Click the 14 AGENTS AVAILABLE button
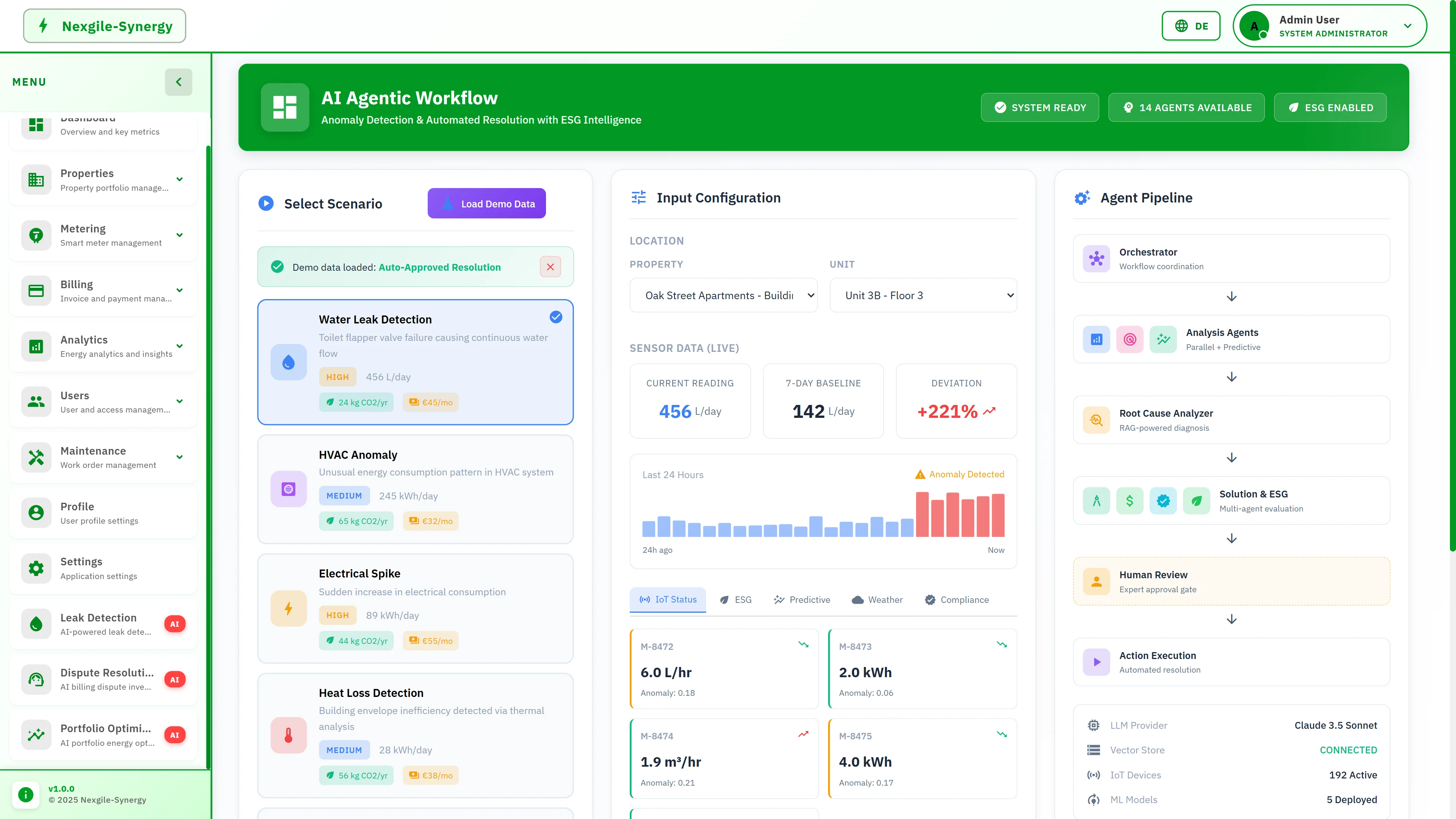Screen dimensions: 1456x819 [x=1186, y=107]
